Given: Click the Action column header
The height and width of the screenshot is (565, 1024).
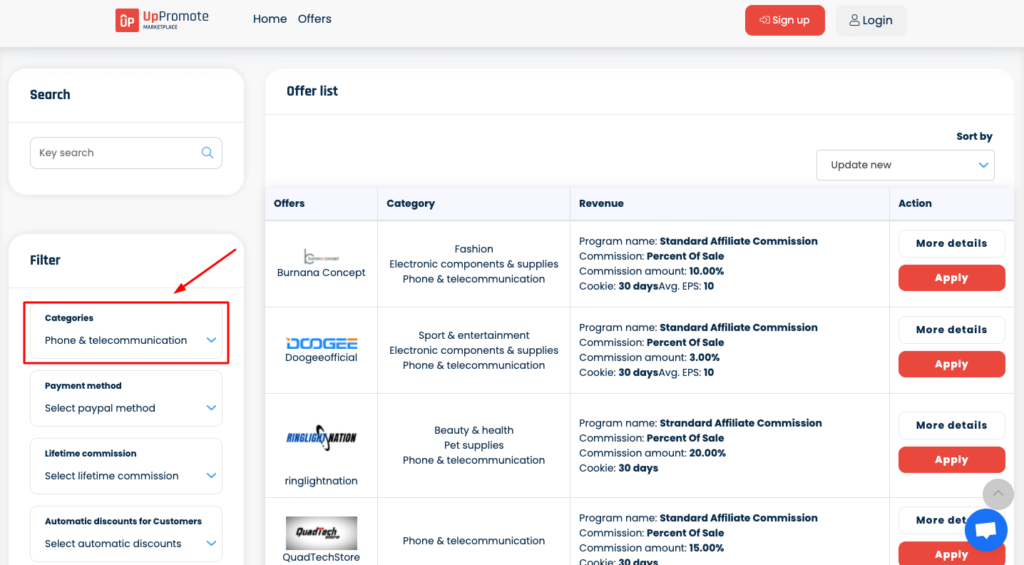Looking at the screenshot, I should pos(915,204).
